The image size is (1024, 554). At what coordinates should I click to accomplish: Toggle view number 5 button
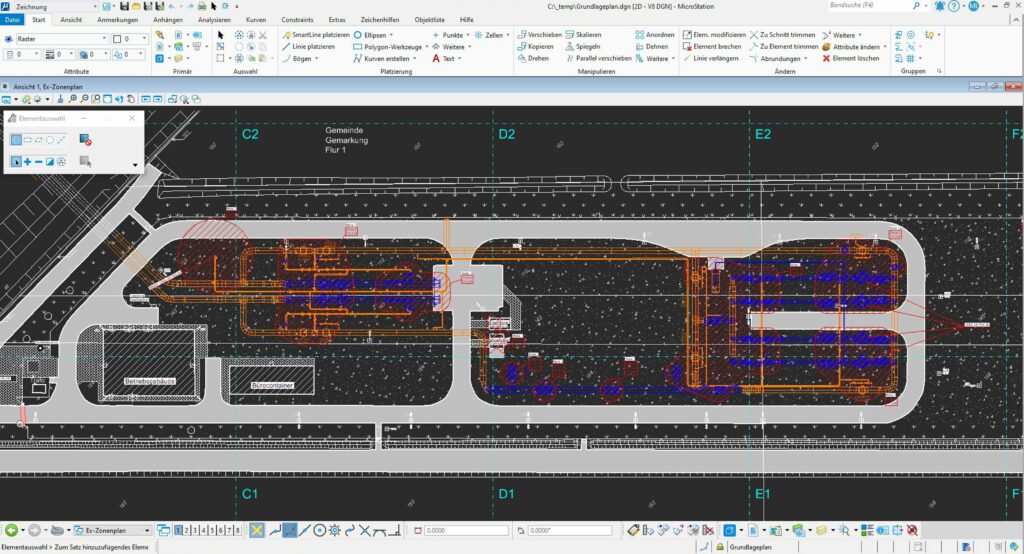point(213,530)
